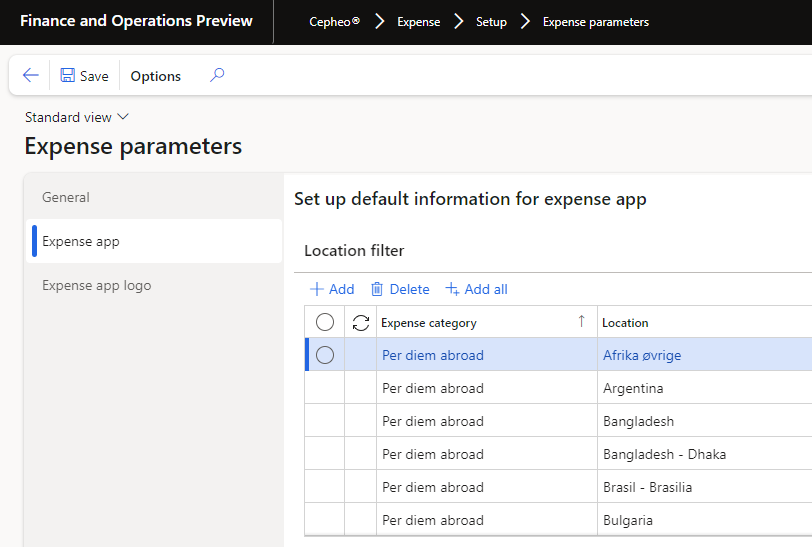Click the Add all icon
The width and height of the screenshot is (812, 547).
(x=452, y=289)
